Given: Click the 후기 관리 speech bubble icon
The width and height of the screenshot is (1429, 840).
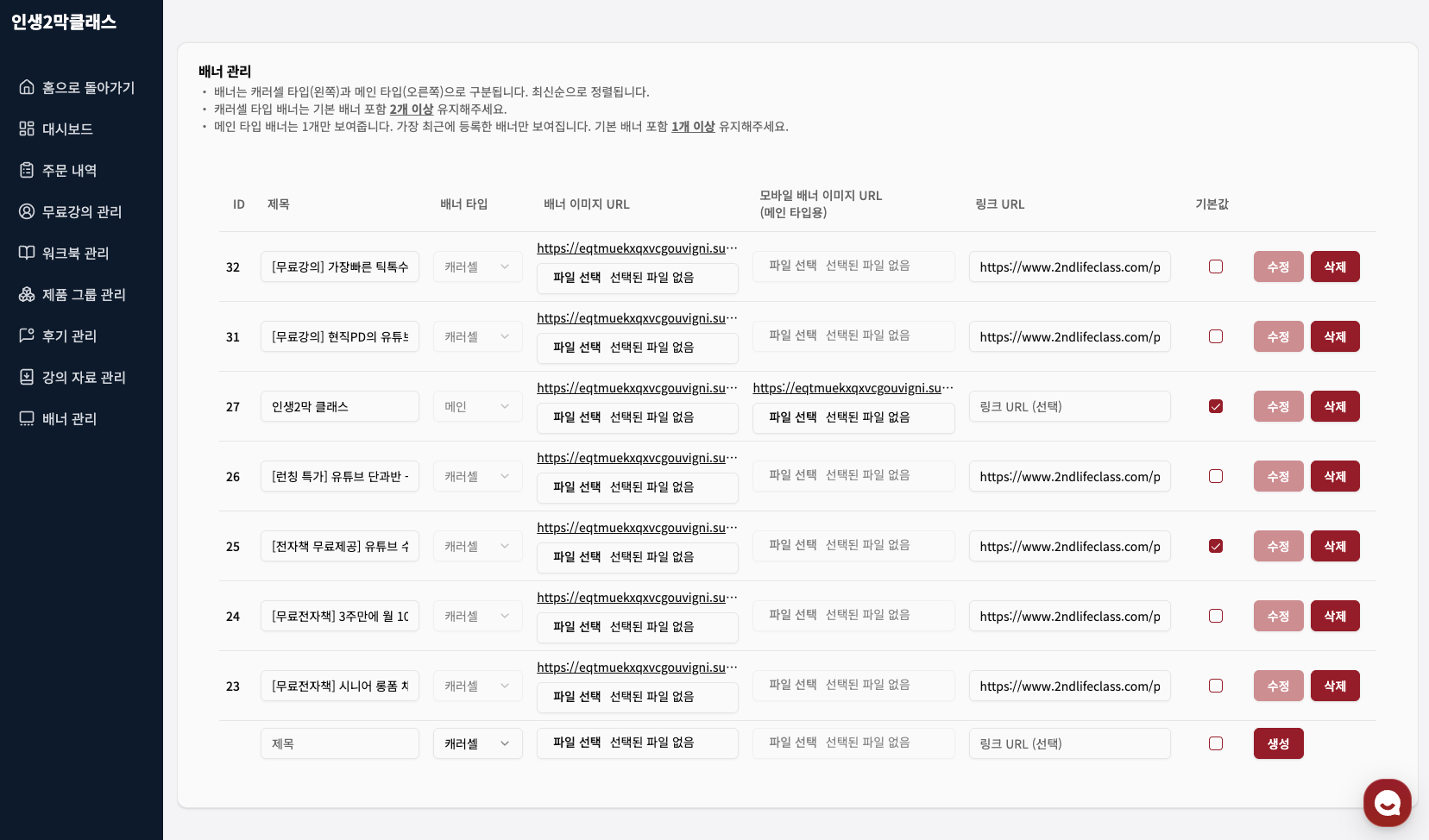Looking at the screenshot, I should coord(27,335).
